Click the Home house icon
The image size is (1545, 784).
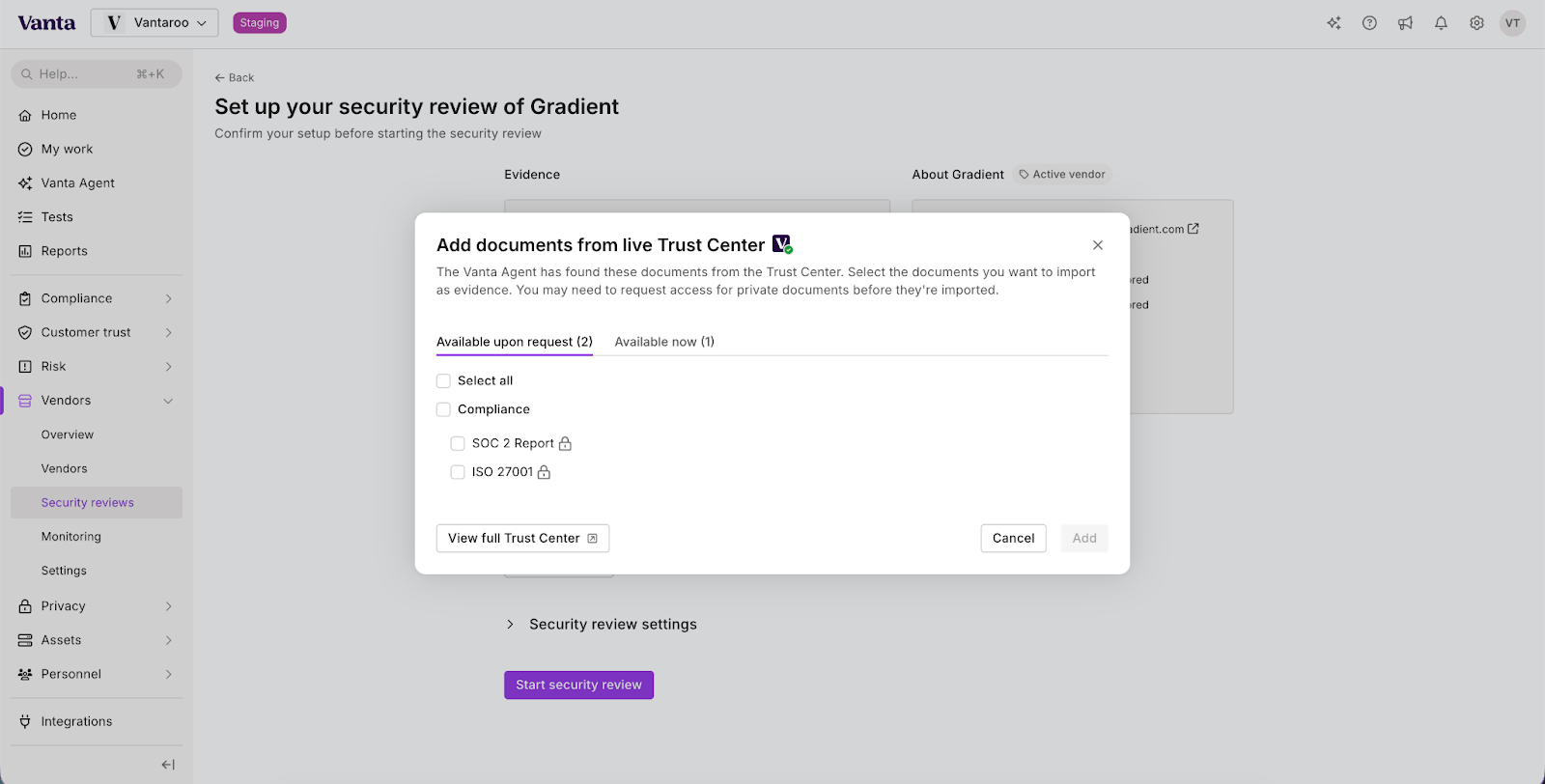[25, 116]
